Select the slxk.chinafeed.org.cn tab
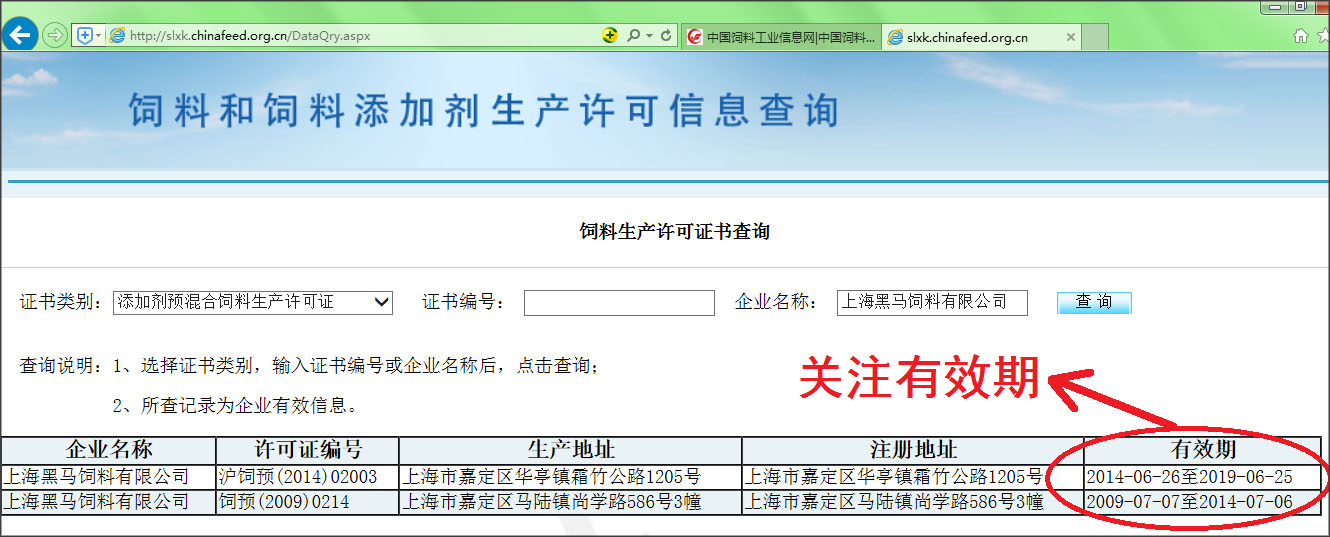1330x537 pixels. (965, 37)
